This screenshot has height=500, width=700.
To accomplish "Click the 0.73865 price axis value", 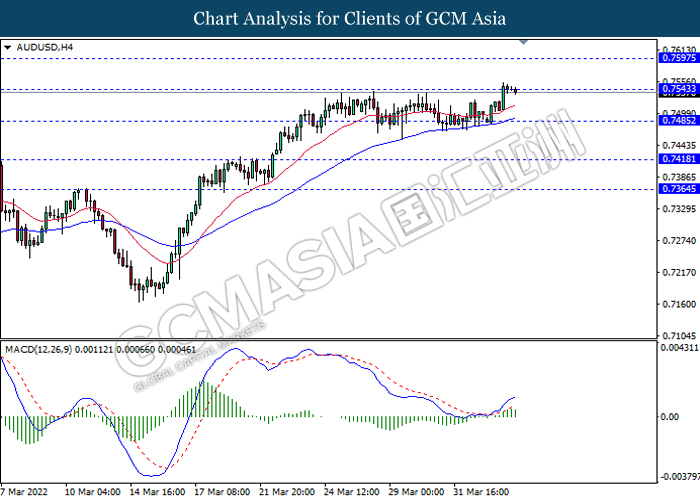I will tap(679, 177).
